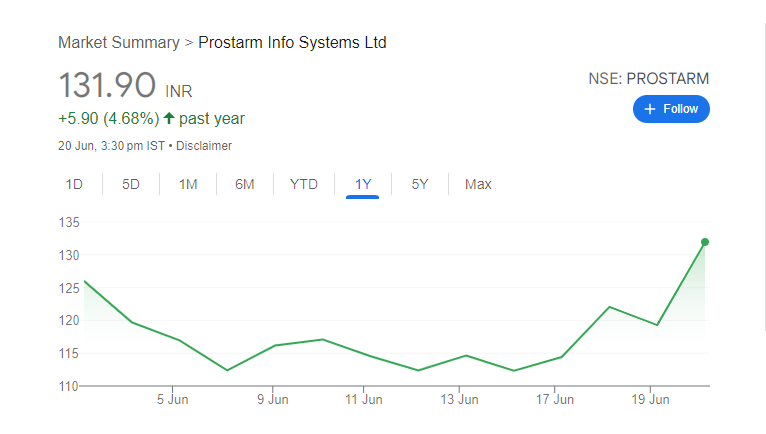Click the Follow button
The image size is (766, 434).
[671, 109]
